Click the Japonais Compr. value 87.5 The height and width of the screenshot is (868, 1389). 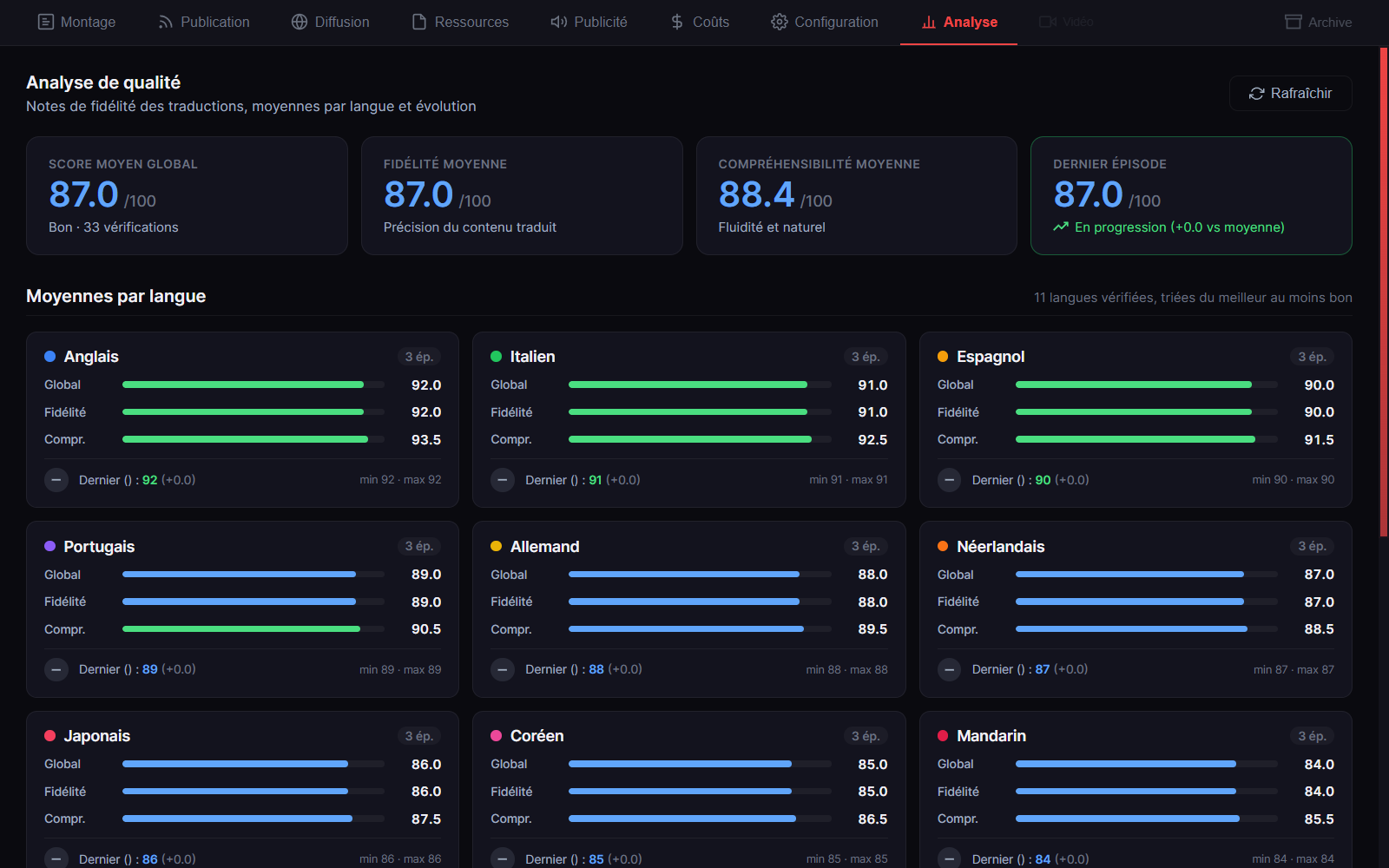point(426,819)
